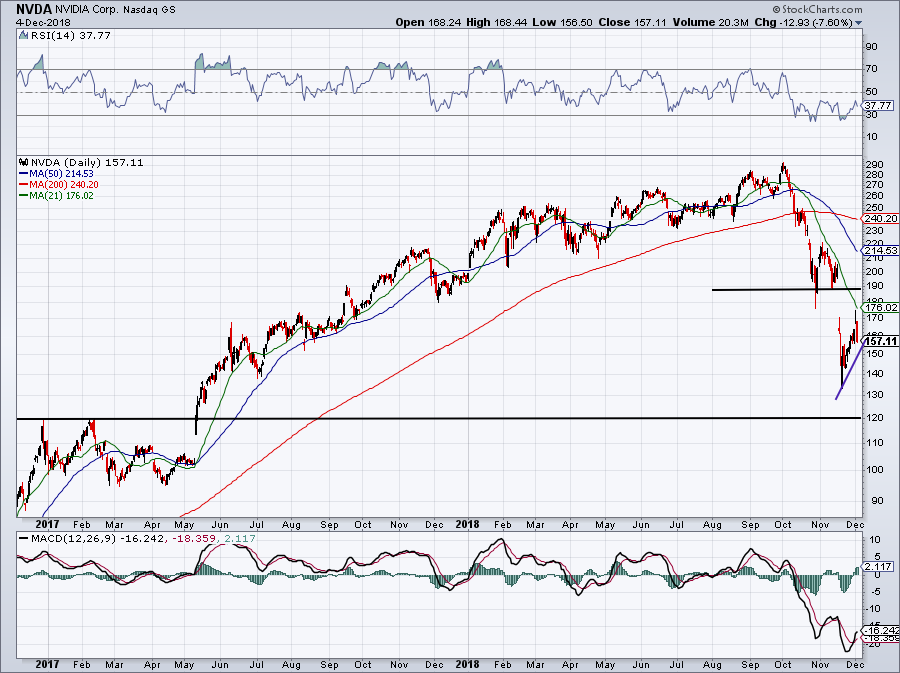Viewport: 900px width, 673px height.
Task: Click the Volume value 20.3M
Action: pyautogui.click(x=734, y=22)
